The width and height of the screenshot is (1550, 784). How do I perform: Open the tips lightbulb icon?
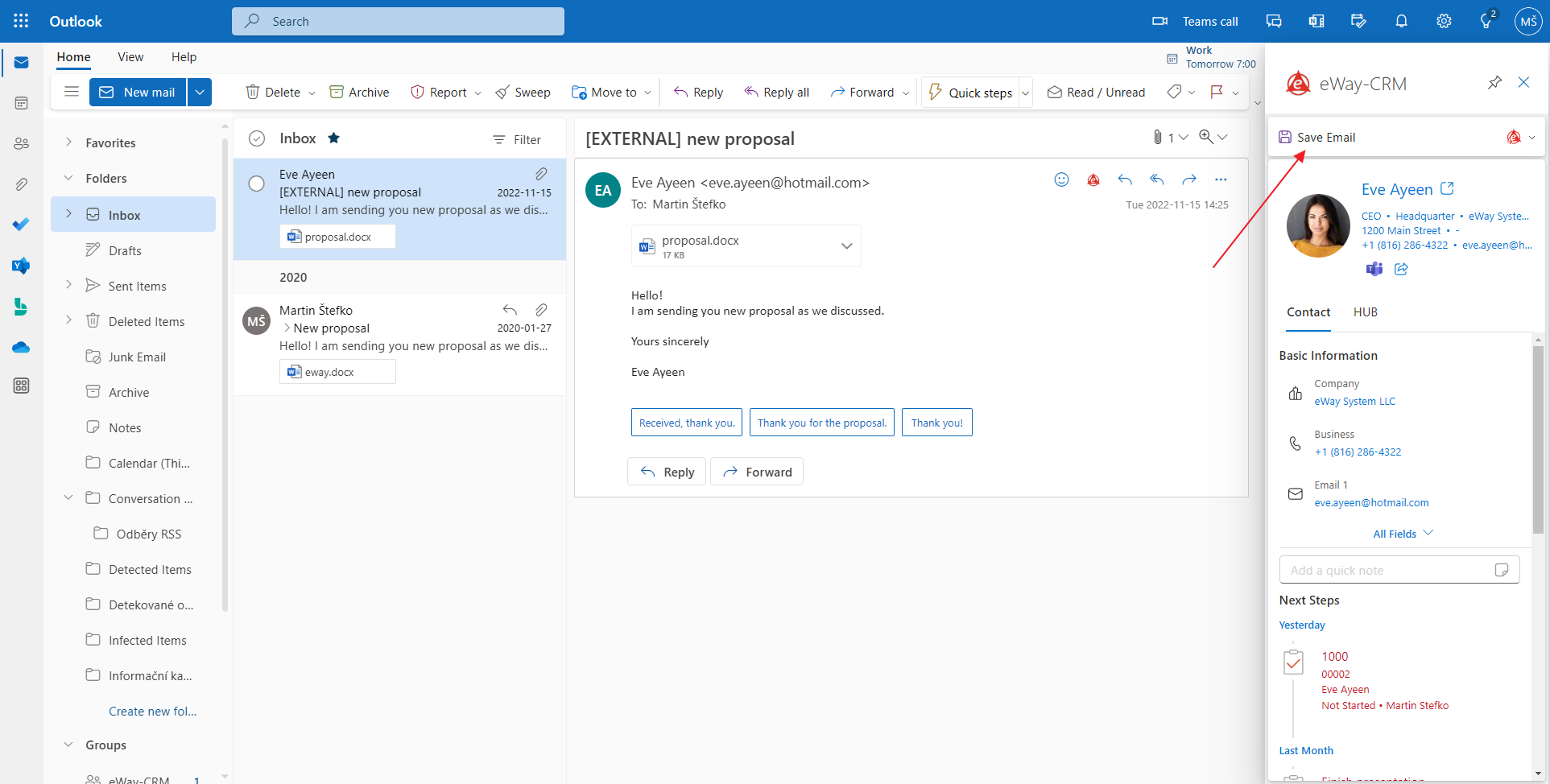(1487, 21)
